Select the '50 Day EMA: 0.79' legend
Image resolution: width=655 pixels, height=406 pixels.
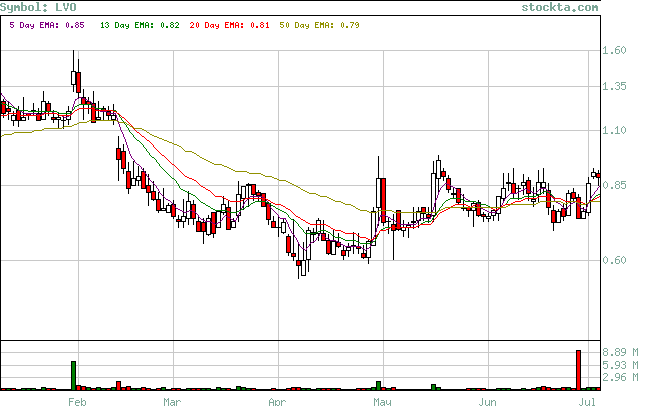coord(320,25)
